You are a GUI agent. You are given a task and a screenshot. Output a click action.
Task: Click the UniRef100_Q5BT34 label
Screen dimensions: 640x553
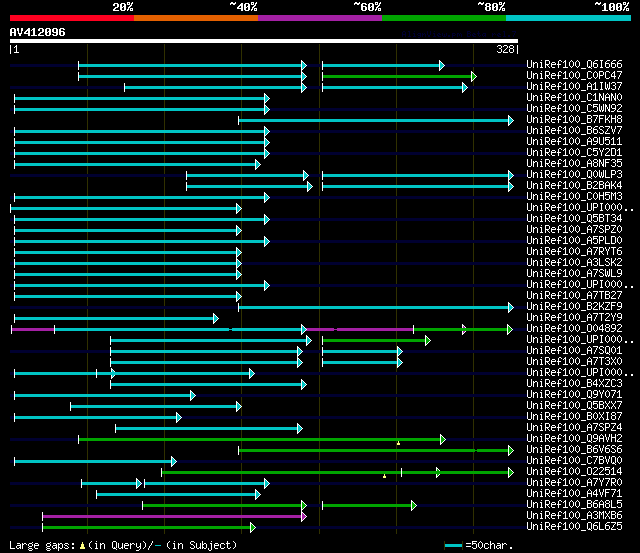[574, 219]
